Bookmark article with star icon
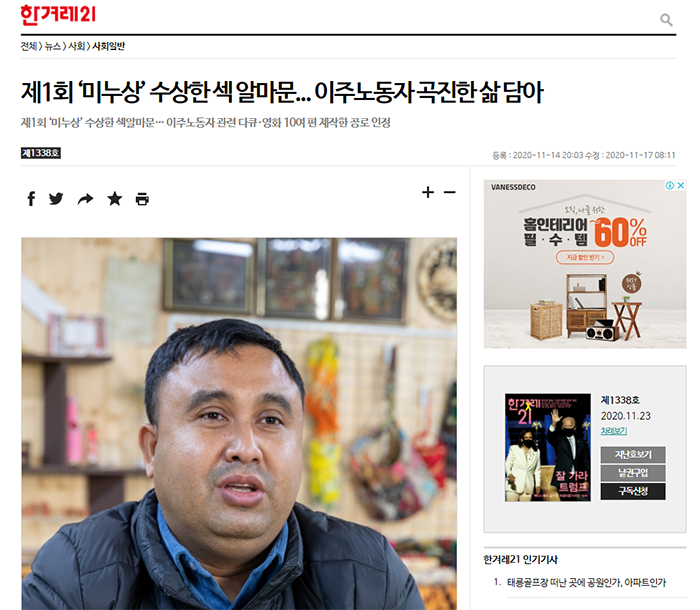This screenshot has height=610, width=700. click(x=115, y=199)
